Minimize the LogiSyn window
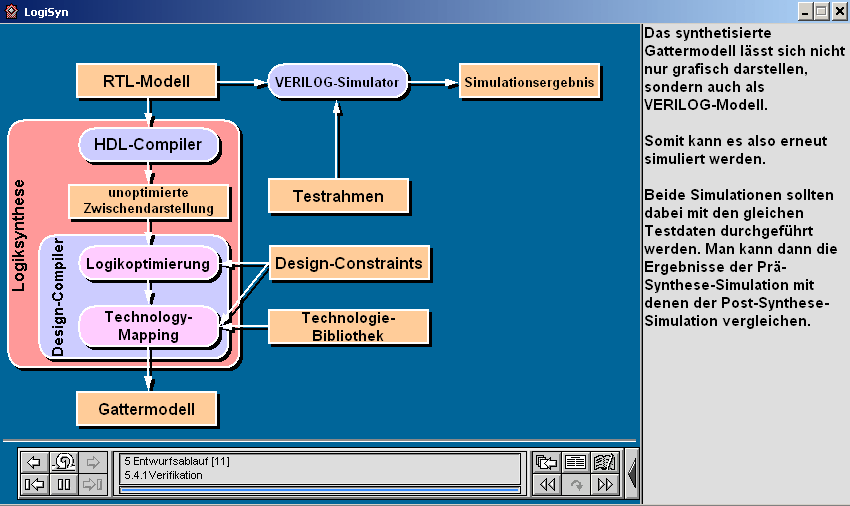 (806, 11)
